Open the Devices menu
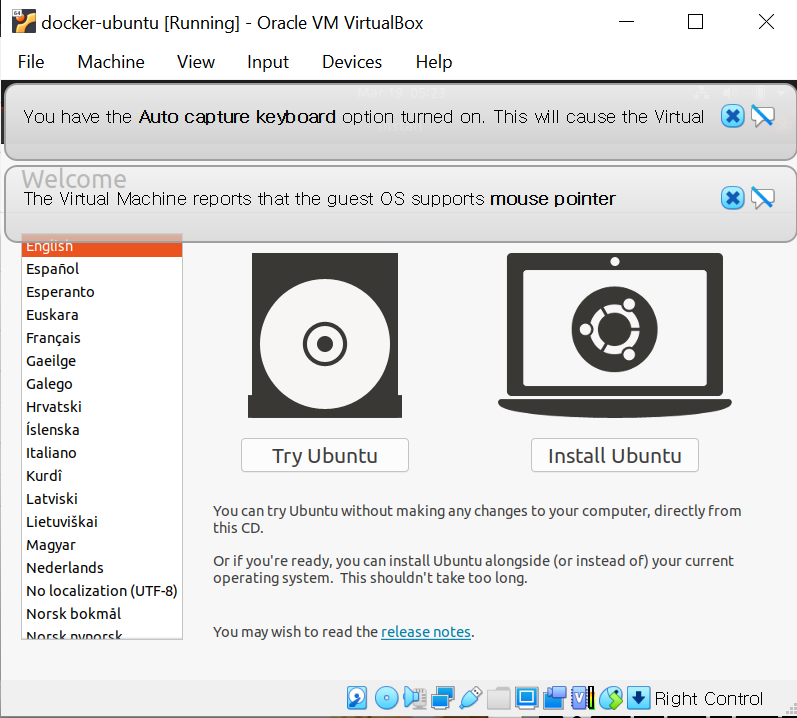This screenshot has width=797, height=718. point(352,62)
